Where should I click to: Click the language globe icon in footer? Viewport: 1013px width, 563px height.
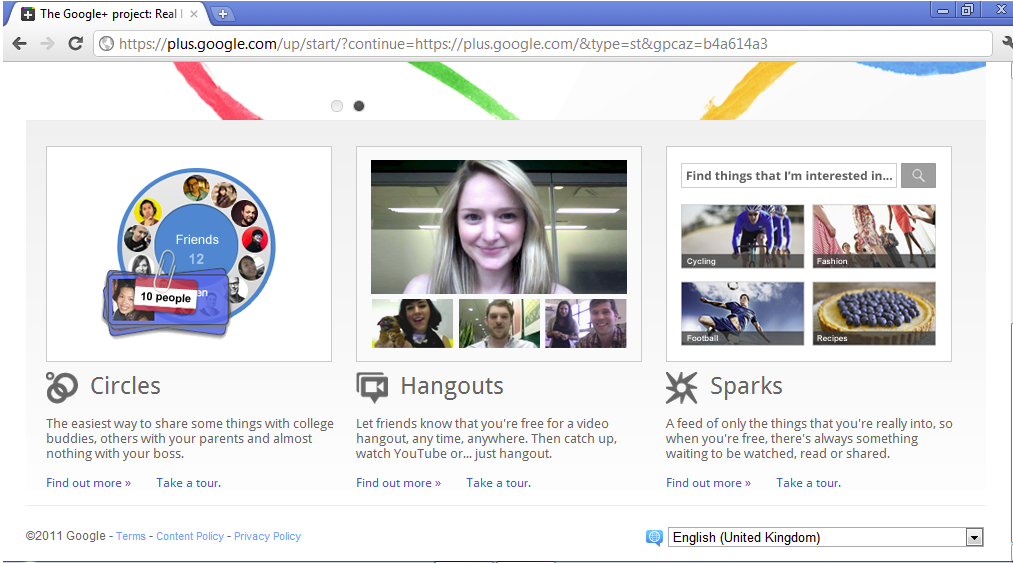click(x=654, y=537)
